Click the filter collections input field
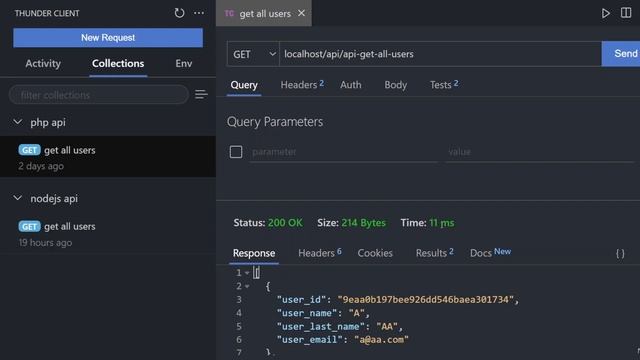Screen dimensions: 640x360 click(x=99, y=95)
